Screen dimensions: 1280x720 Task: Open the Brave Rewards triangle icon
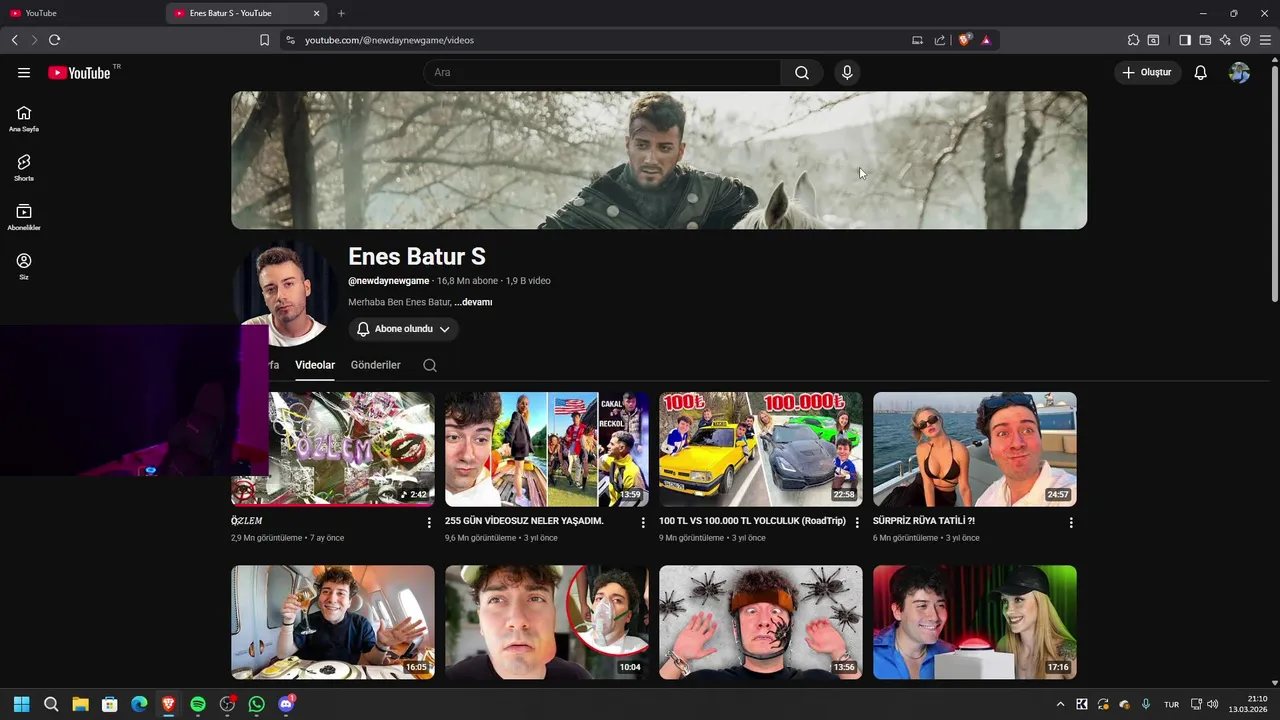(x=986, y=40)
